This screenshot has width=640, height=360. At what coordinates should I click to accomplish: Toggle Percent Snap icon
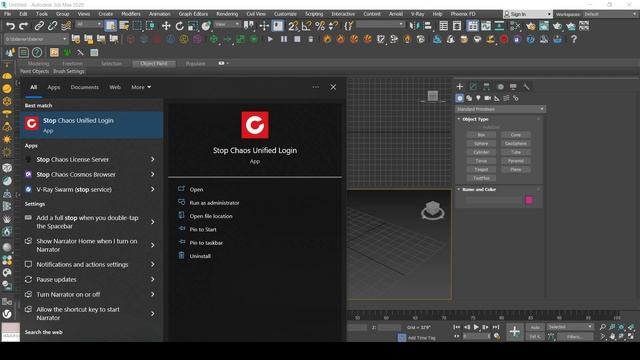tap(320, 26)
